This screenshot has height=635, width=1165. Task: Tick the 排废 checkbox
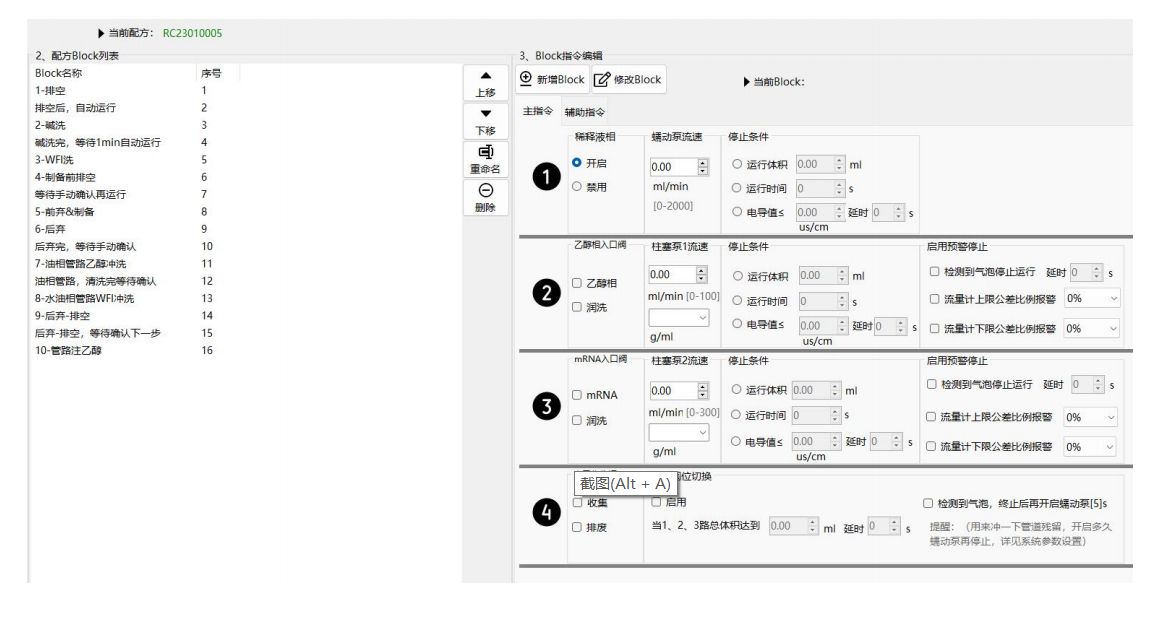click(577, 527)
